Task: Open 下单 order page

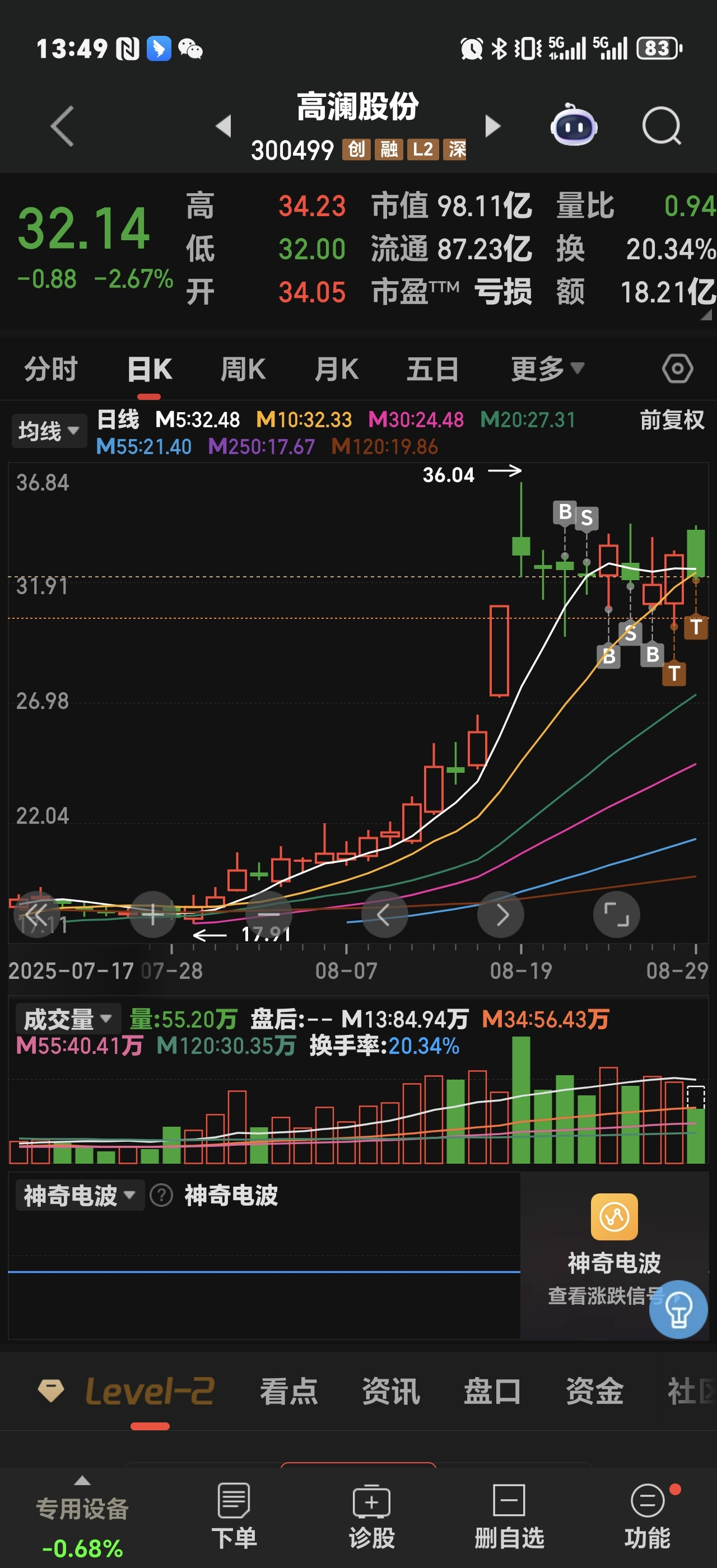Action: click(x=234, y=1516)
